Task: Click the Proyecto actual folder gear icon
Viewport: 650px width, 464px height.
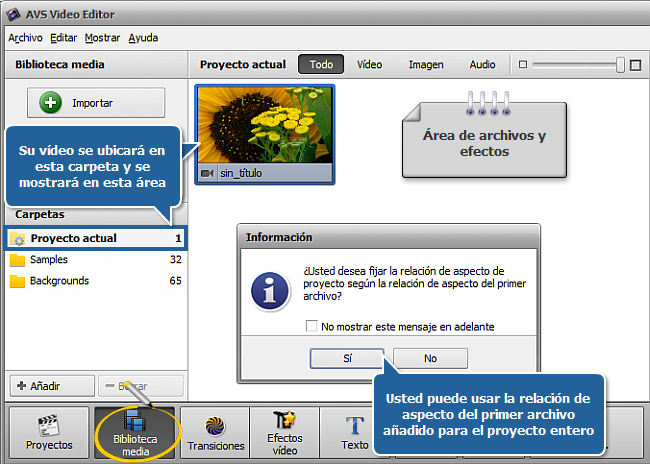Action: (x=17, y=239)
